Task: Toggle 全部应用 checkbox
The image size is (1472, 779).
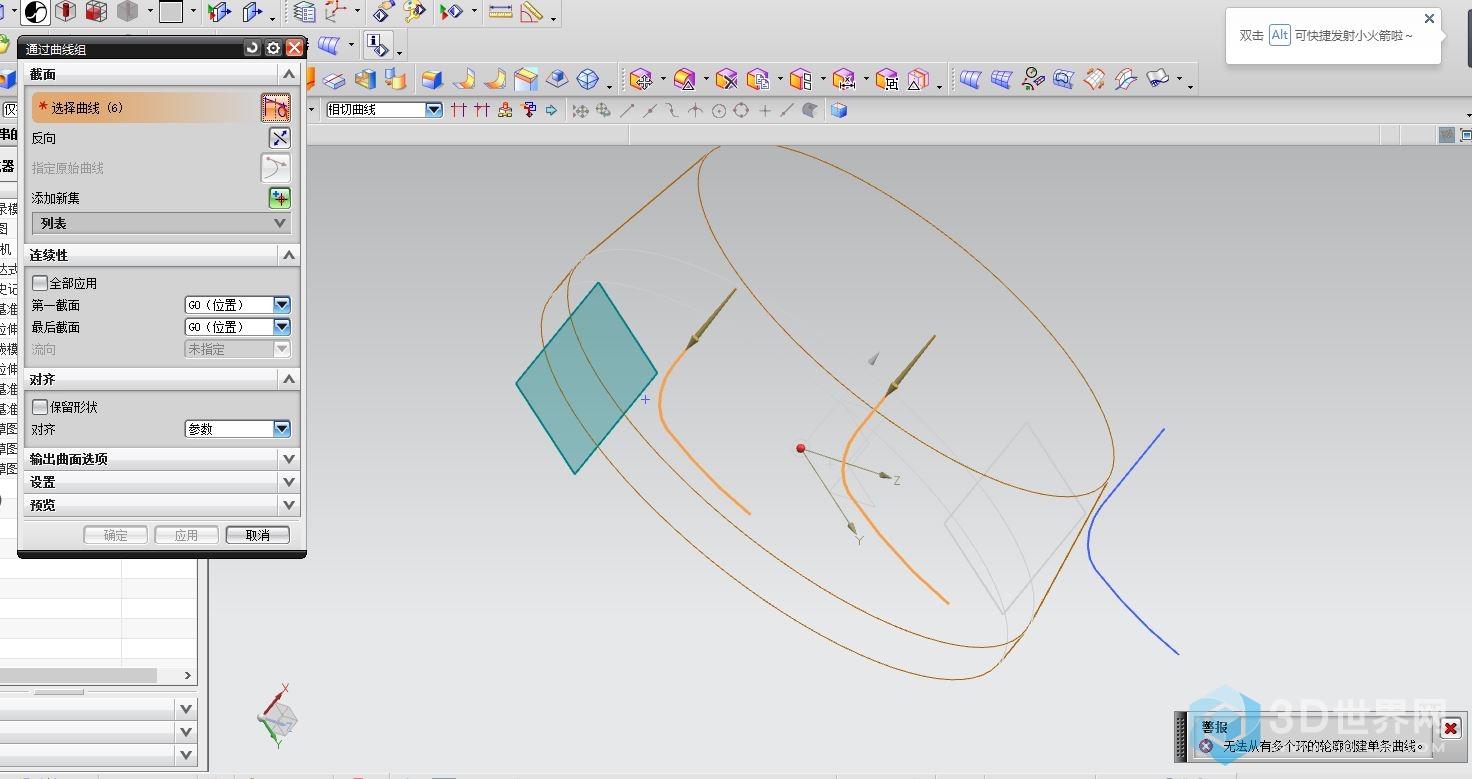Action: pos(40,283)
